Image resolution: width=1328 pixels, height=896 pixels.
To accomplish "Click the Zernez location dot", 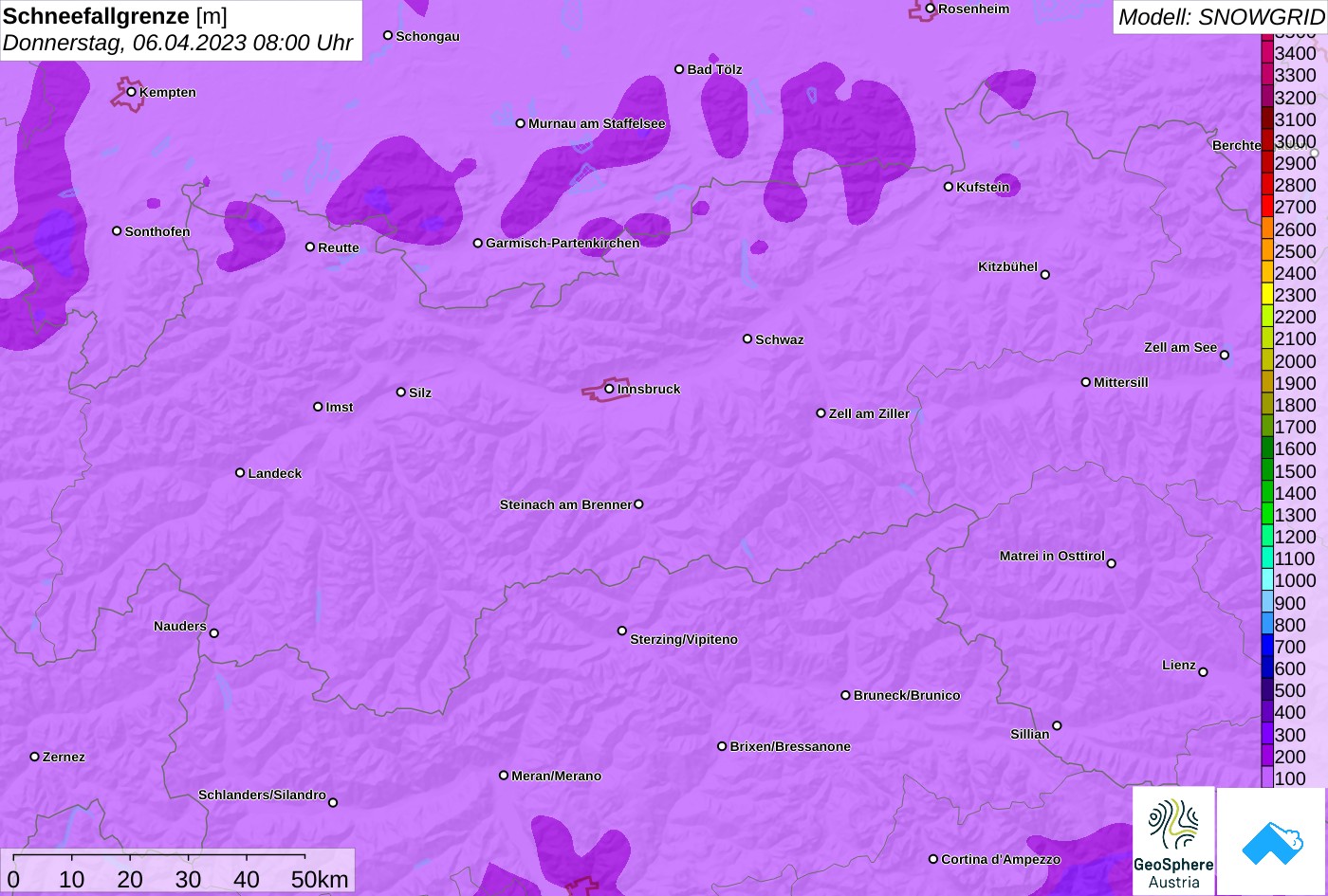I will tap(35, 757).
